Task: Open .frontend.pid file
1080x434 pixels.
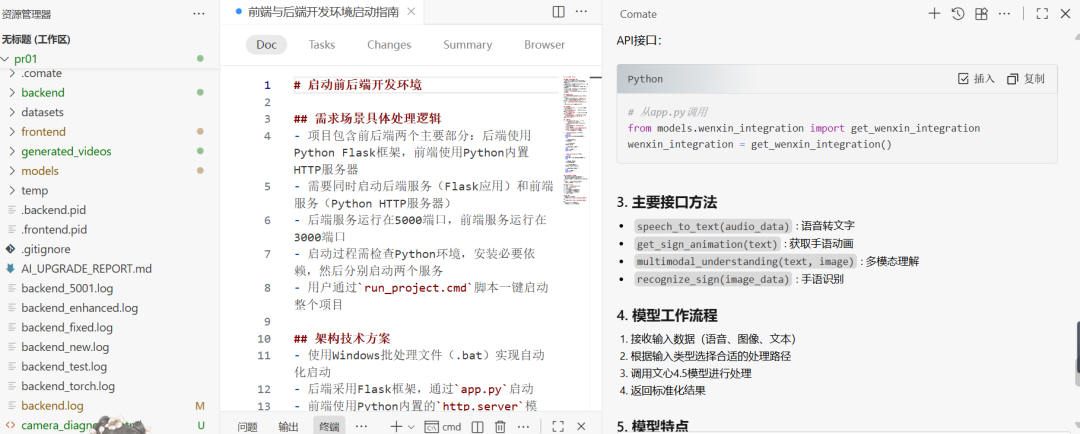Action: click(110, 229)
